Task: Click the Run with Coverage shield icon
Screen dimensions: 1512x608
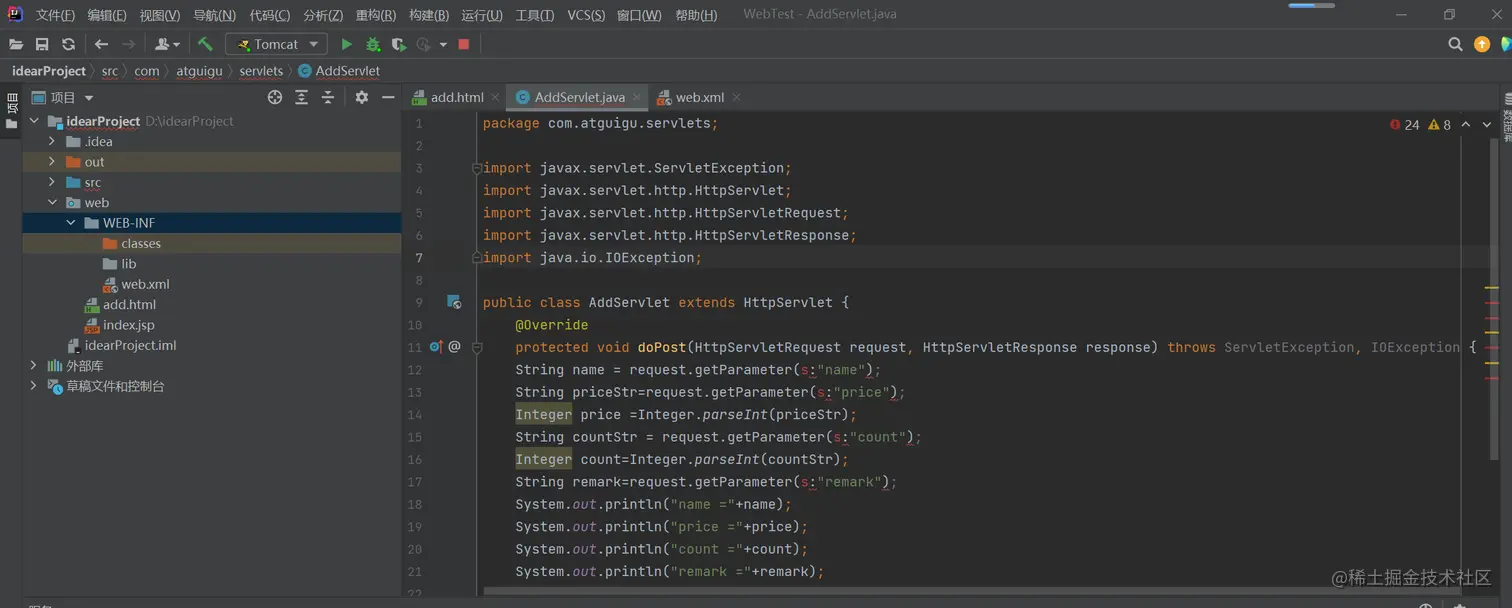Action: (398, 44)
